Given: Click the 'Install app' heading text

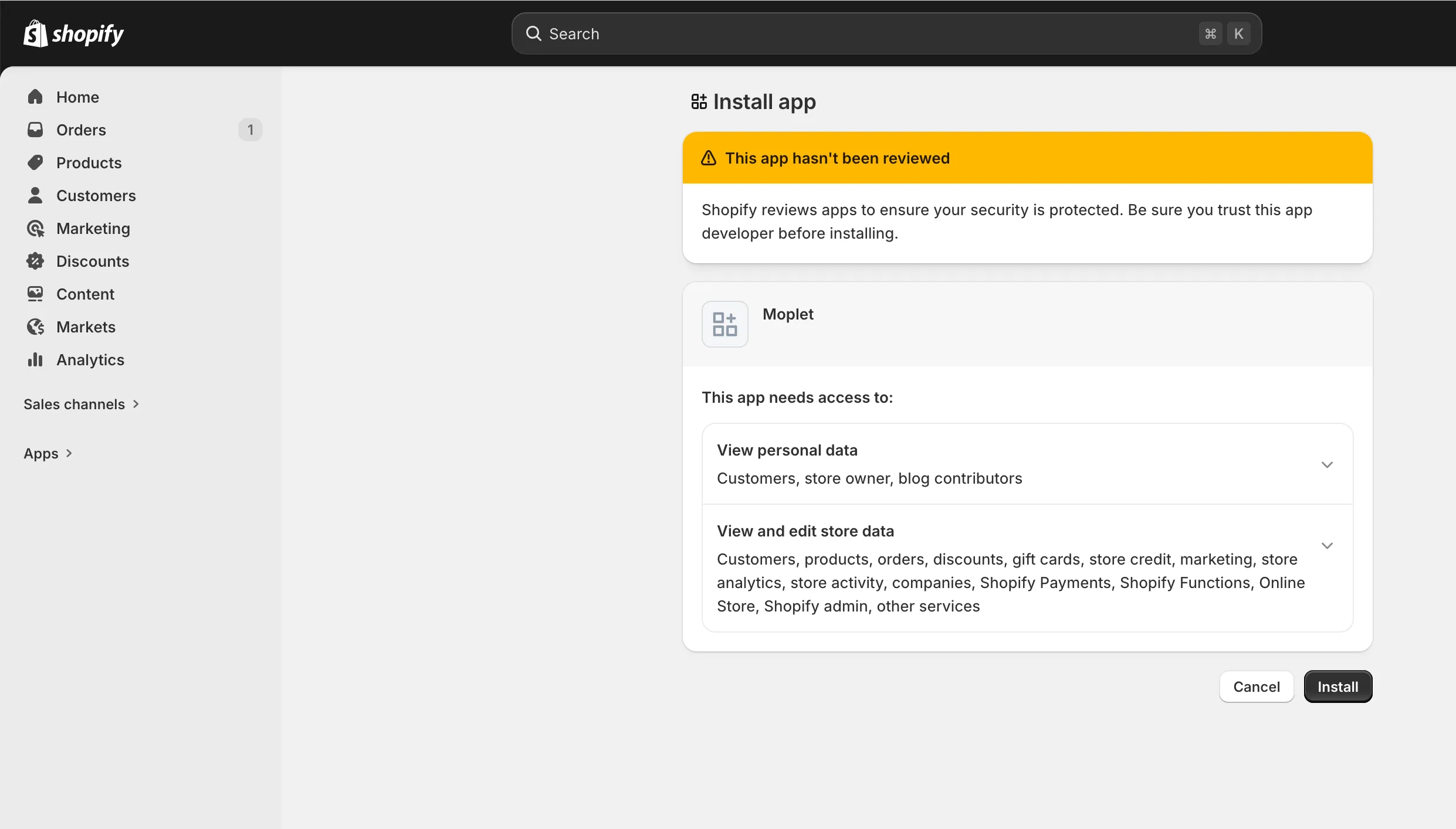Looking at the screenshot, I should [764, 102].
